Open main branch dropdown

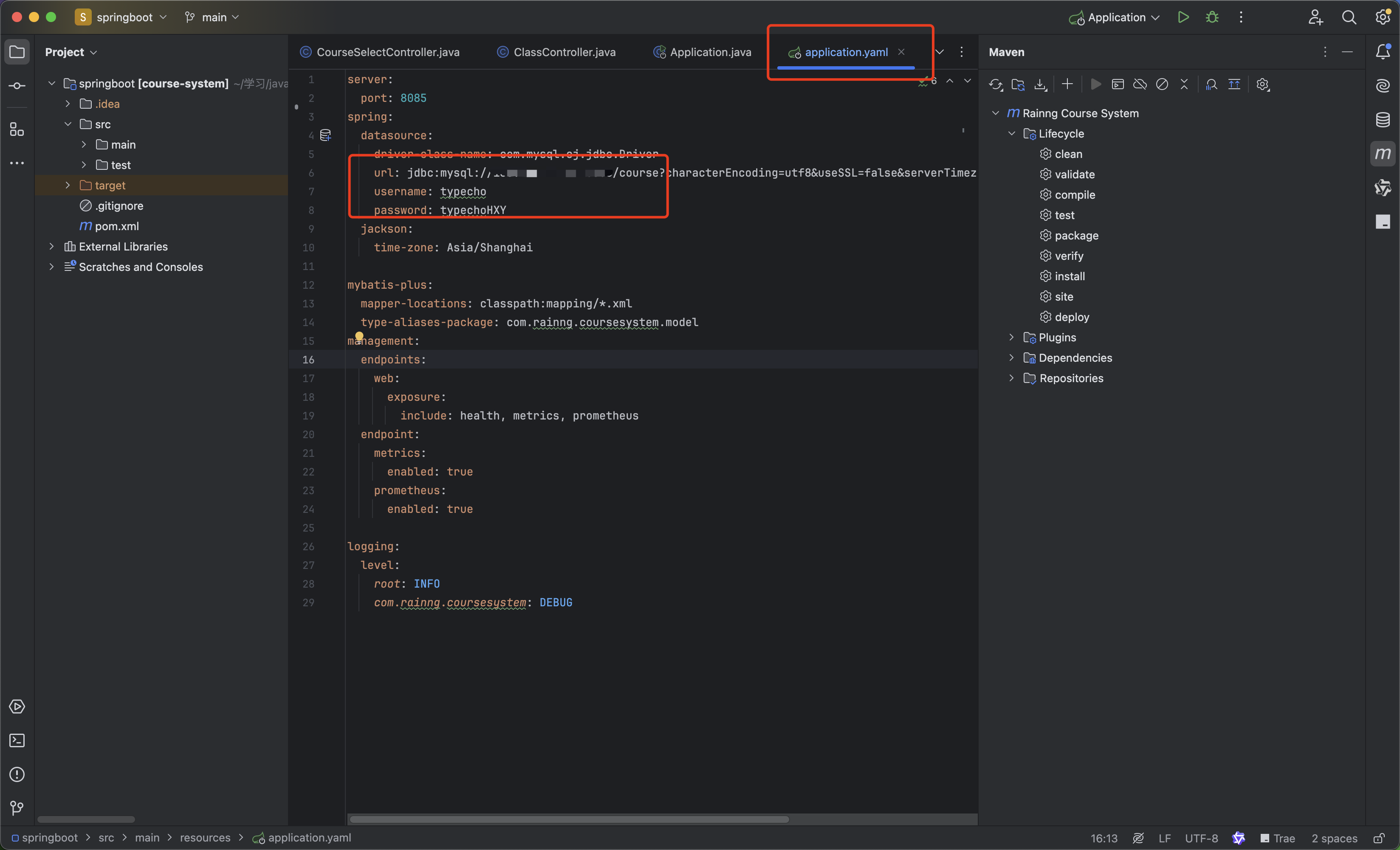[x=212, y=17]
